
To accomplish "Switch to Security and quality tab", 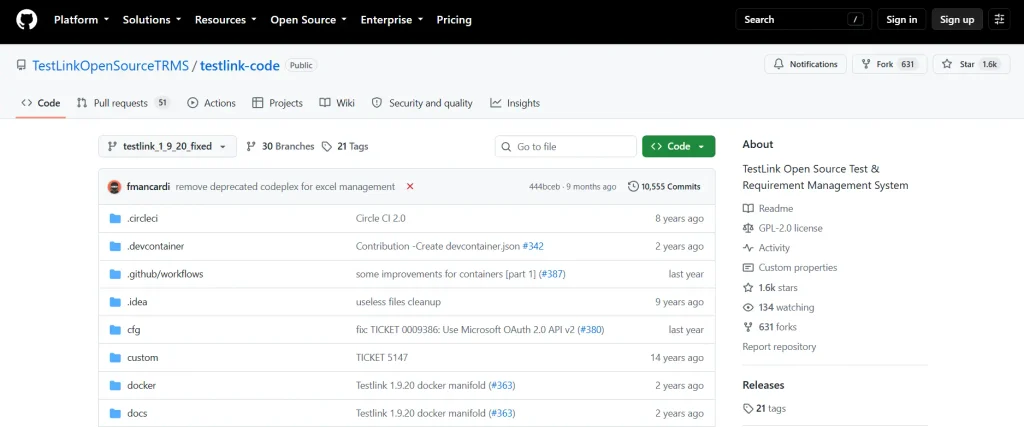I will 422,103.
